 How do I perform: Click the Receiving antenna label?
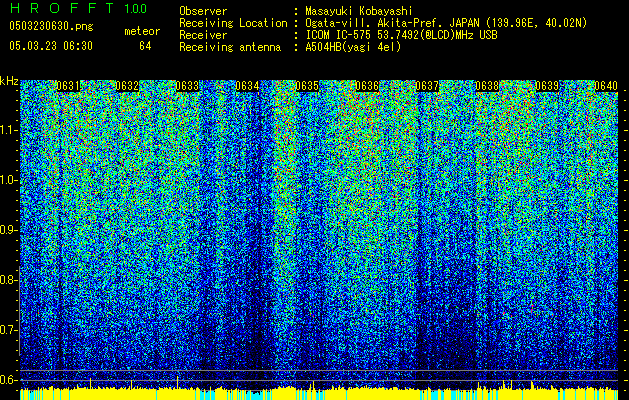click(230, 47)
